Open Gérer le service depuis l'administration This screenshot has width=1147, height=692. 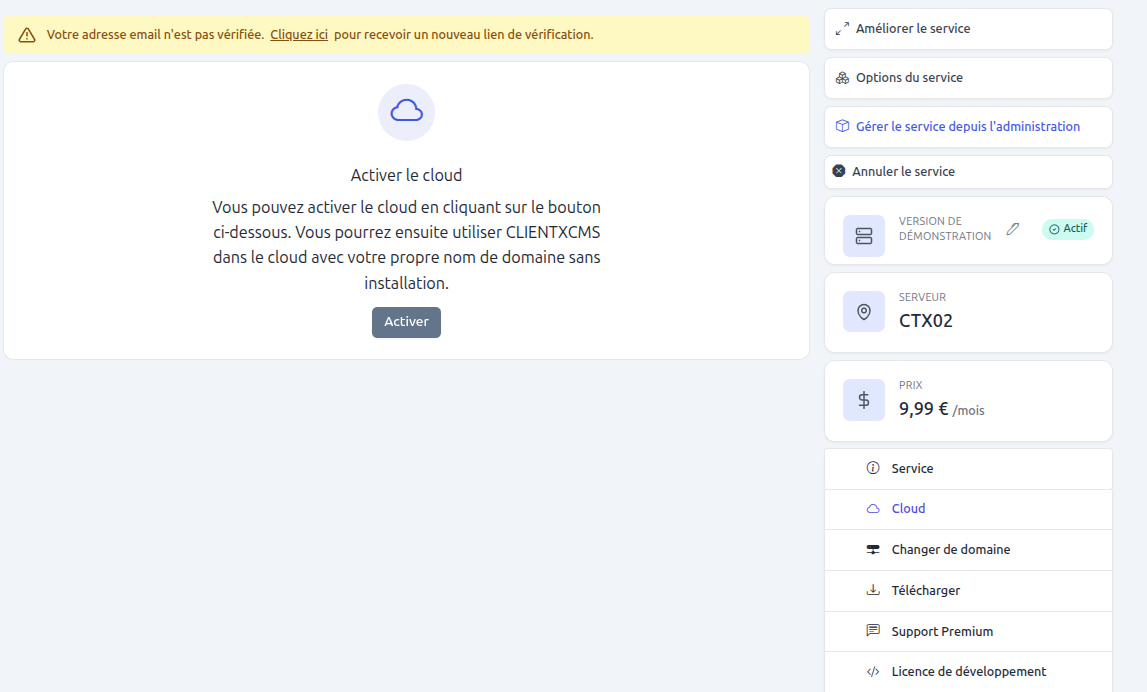coord(967,127)
